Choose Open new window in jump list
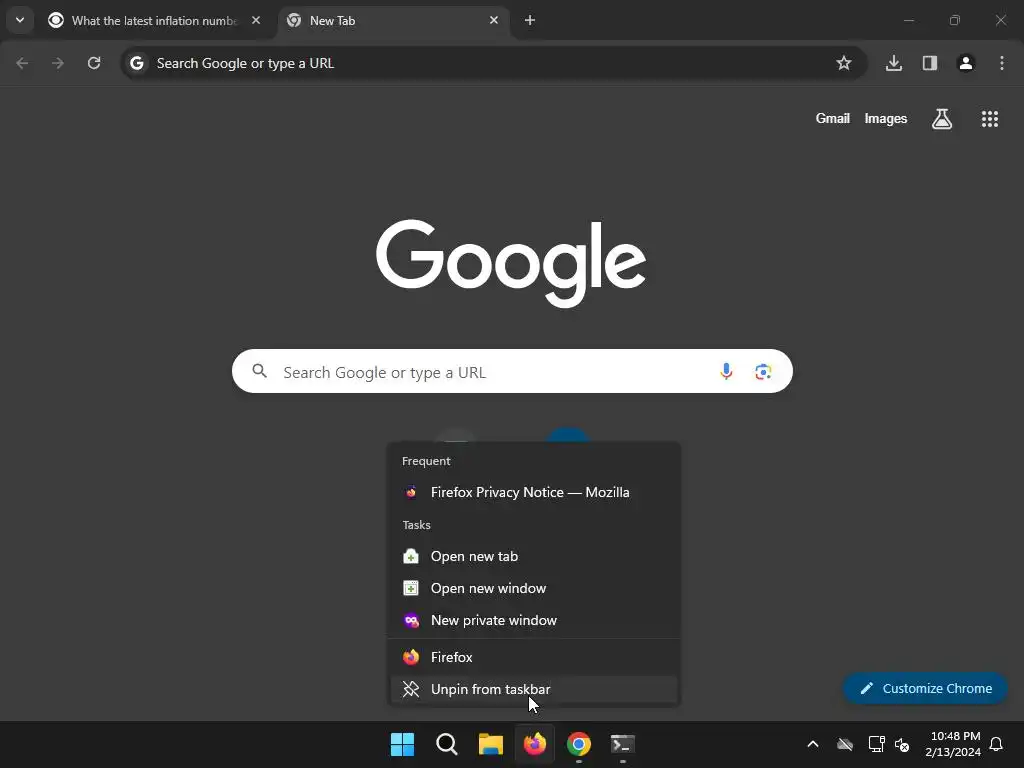 click(534, 588)
